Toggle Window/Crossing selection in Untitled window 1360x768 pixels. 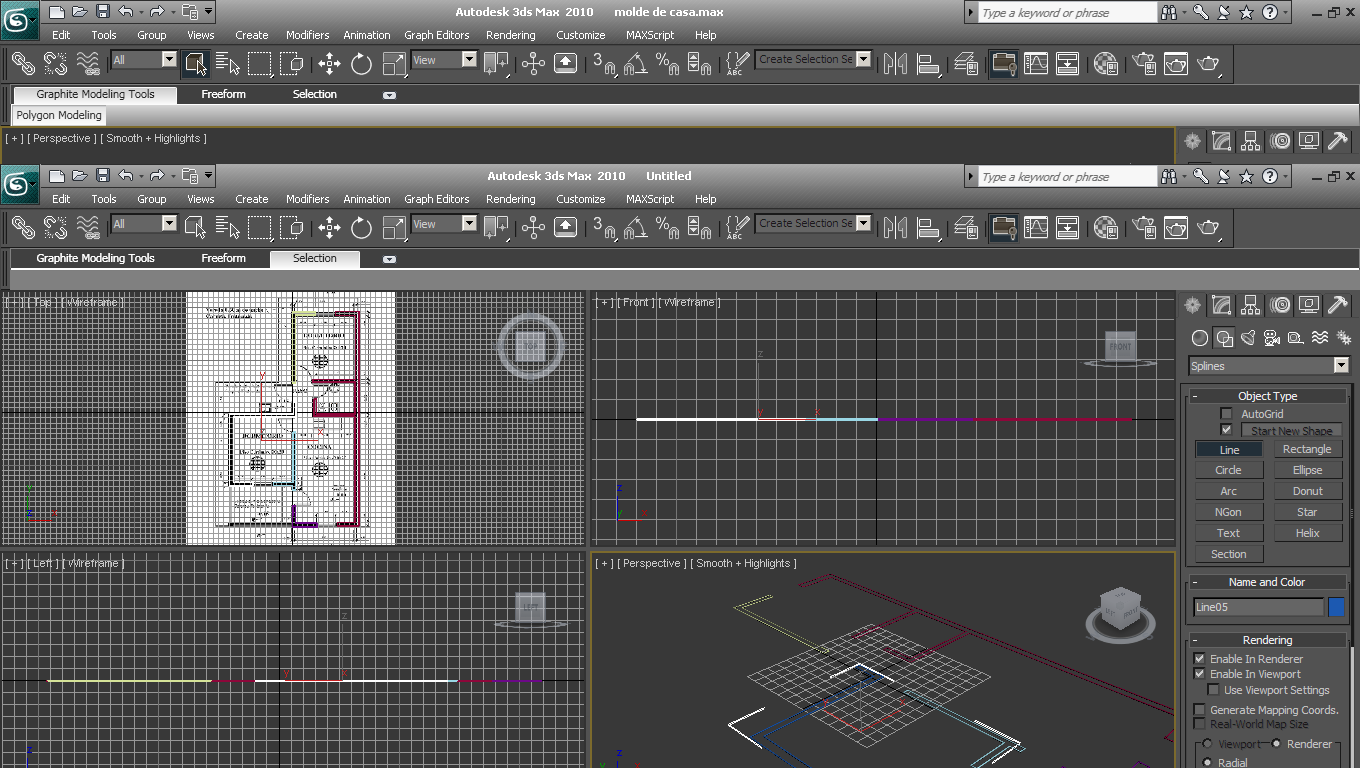tap(292, 228)
